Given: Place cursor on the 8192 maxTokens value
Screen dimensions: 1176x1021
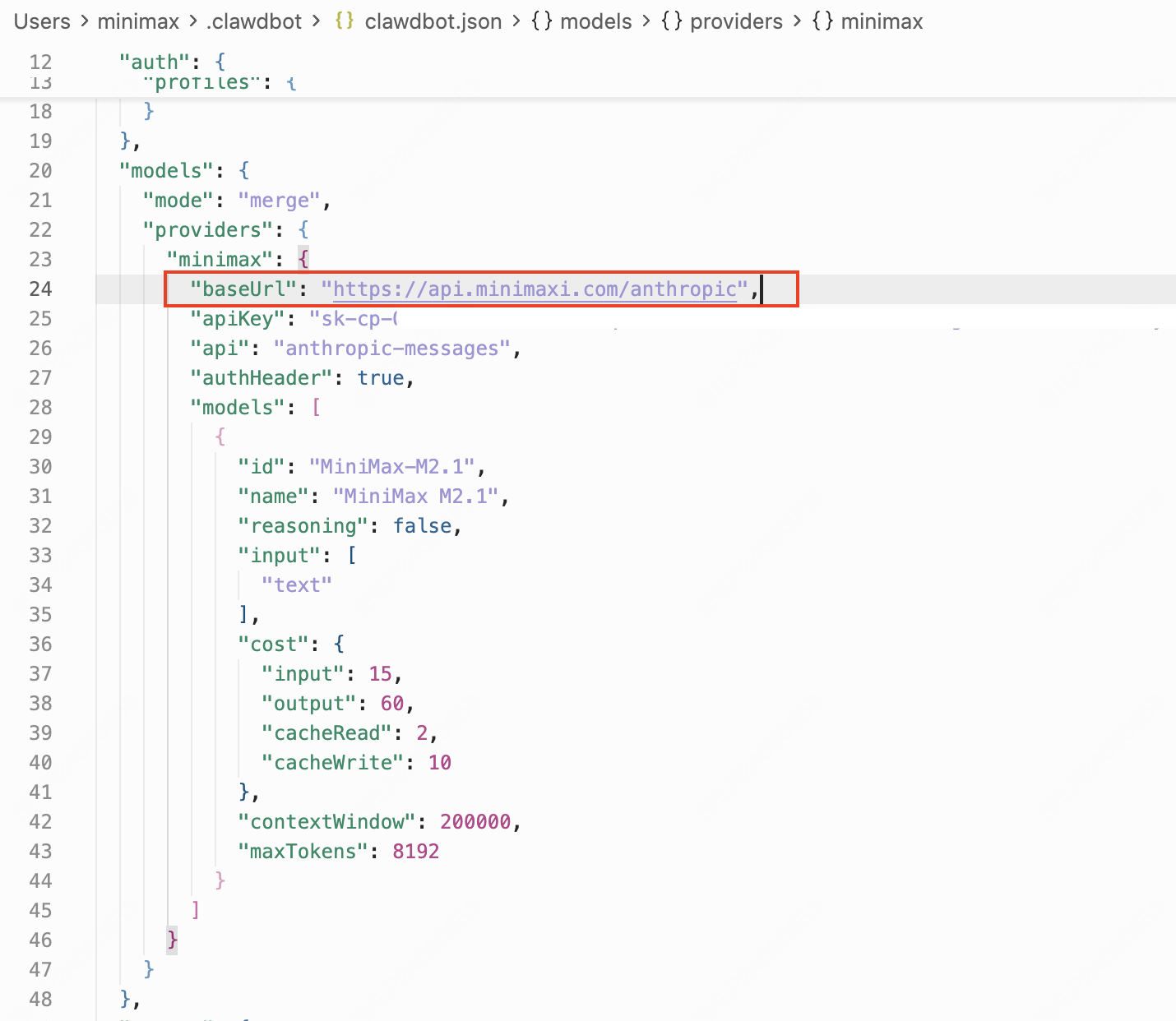Looking at the screenshot, I should 415,851.
